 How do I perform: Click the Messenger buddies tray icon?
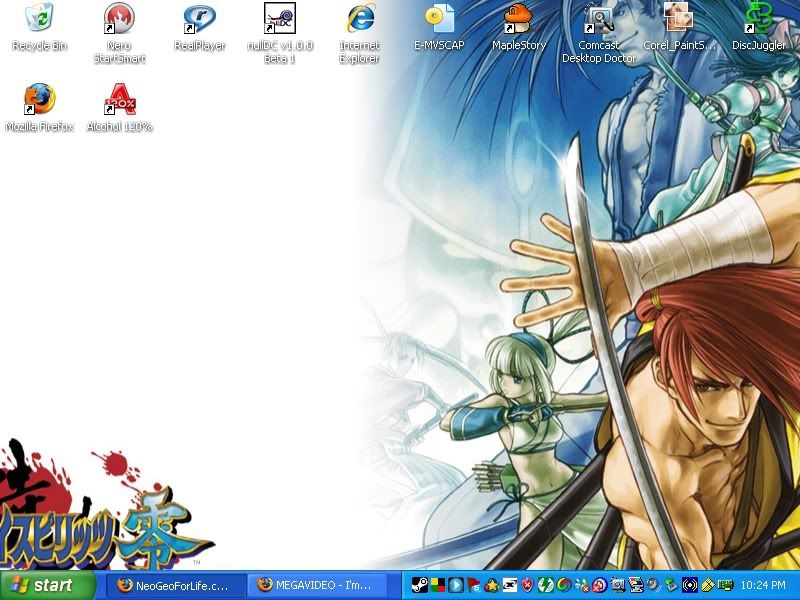click(582, 585)
